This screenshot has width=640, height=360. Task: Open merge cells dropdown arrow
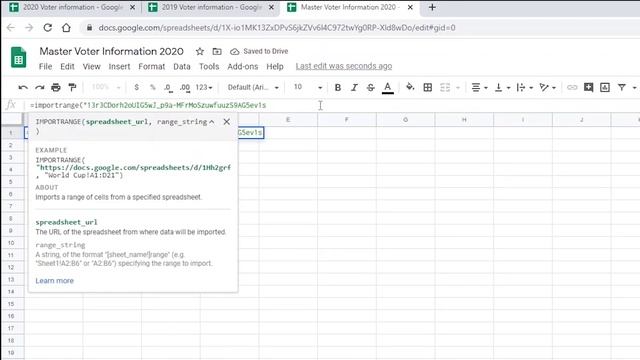(458, 88)
